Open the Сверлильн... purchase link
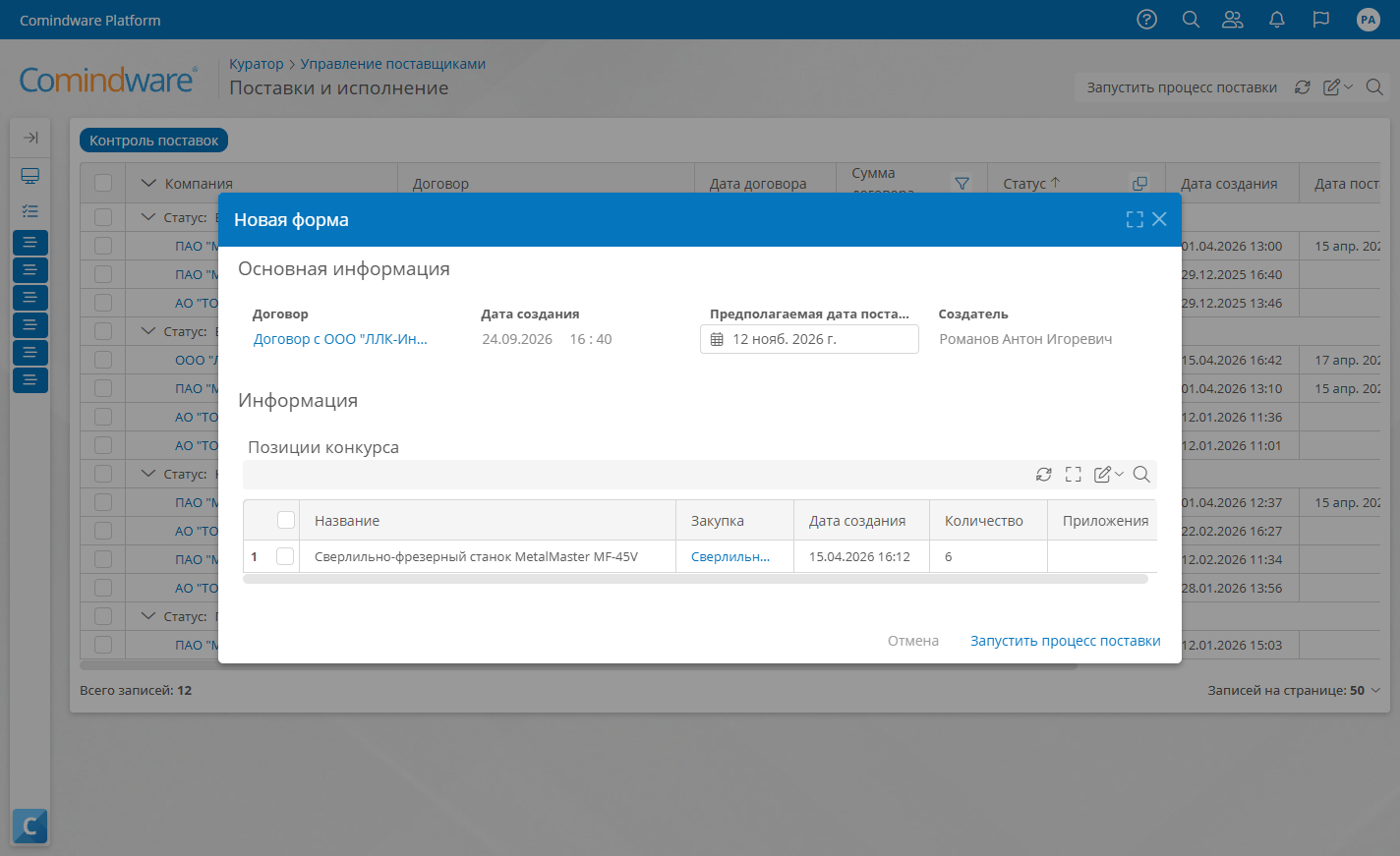The width and height of the screenshot is (1400, 856). click(x=730, y=556)
